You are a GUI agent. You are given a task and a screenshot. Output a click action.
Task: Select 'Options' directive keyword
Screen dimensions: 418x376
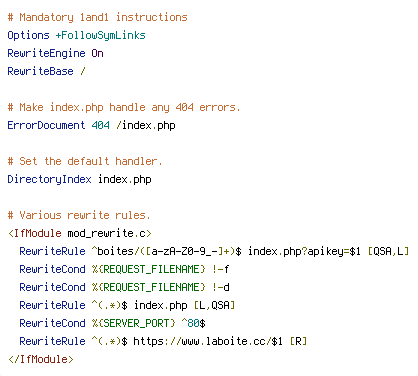(28, 35)
